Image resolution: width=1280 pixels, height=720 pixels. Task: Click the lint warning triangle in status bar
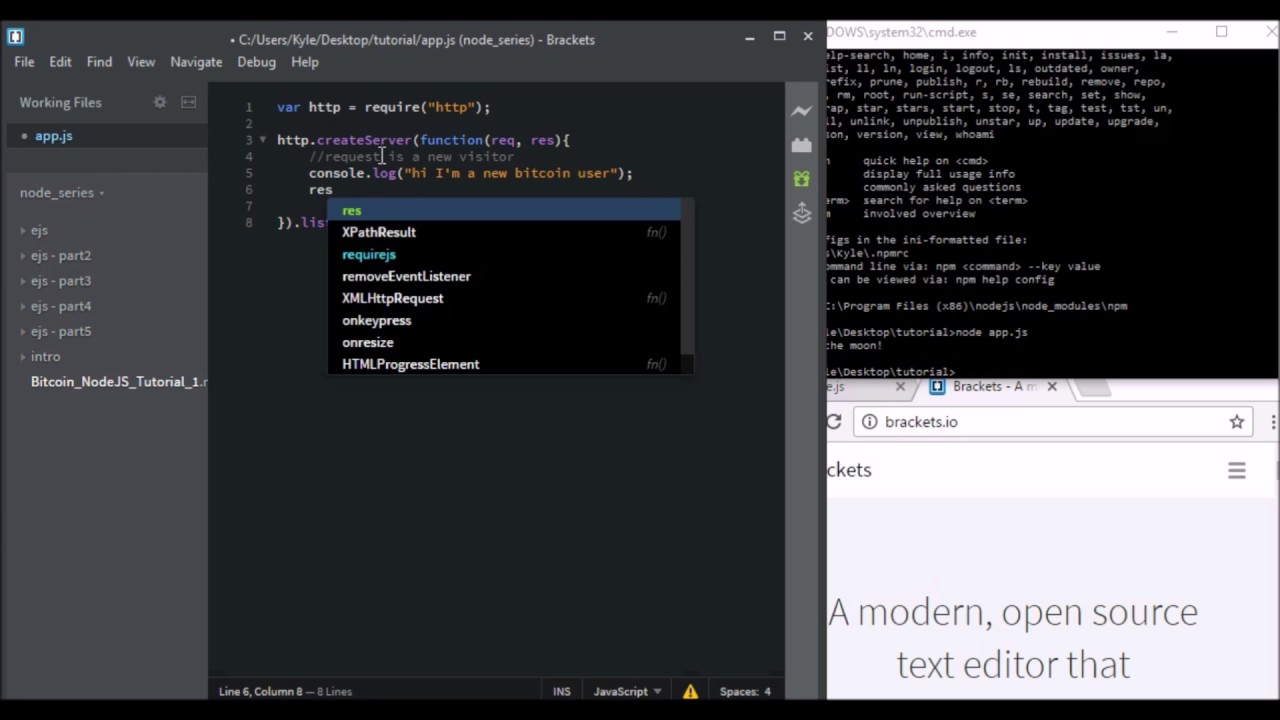tap(690, 691)
